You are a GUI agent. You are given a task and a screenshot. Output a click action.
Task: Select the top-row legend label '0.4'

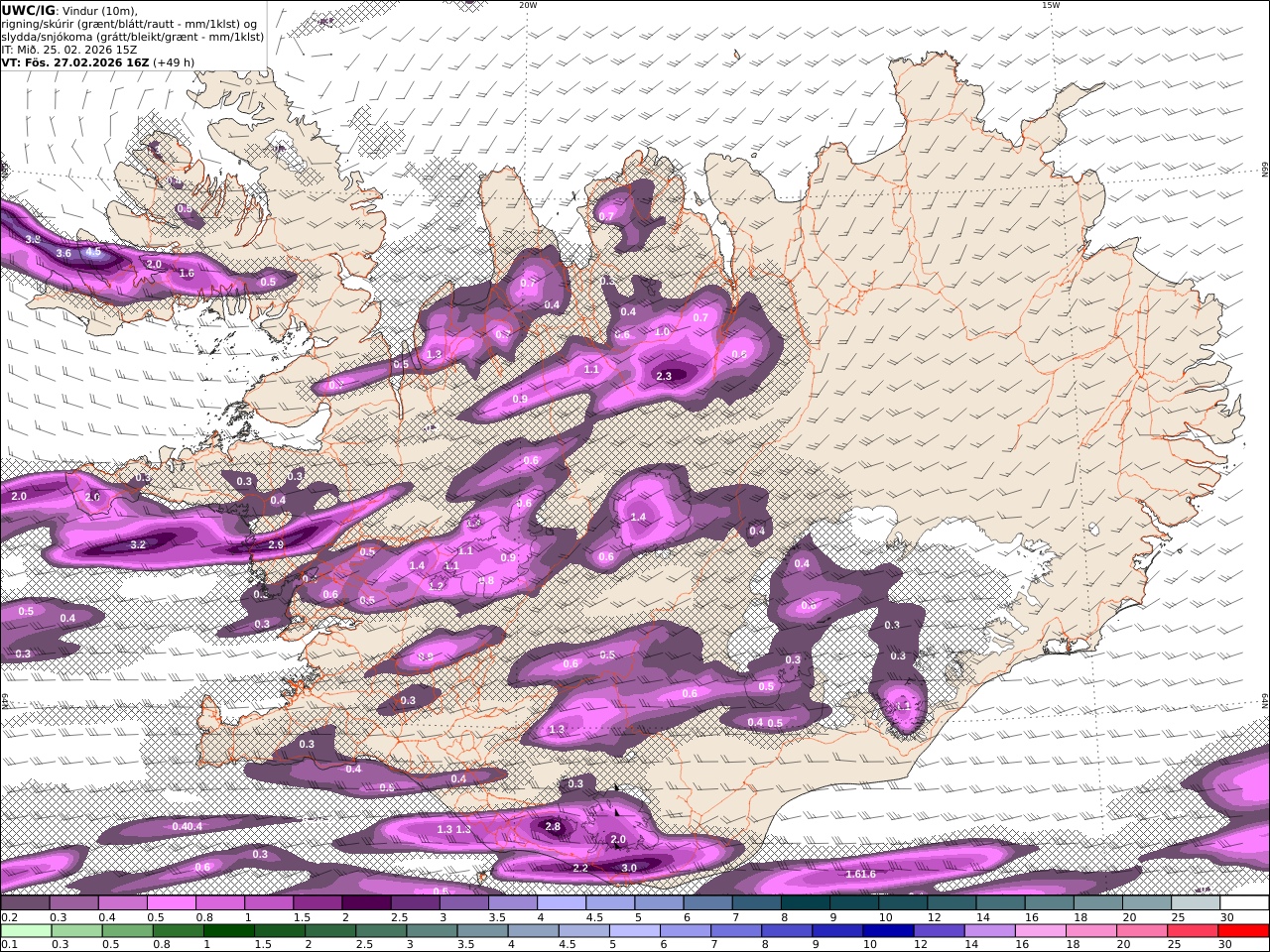[107, 917]
